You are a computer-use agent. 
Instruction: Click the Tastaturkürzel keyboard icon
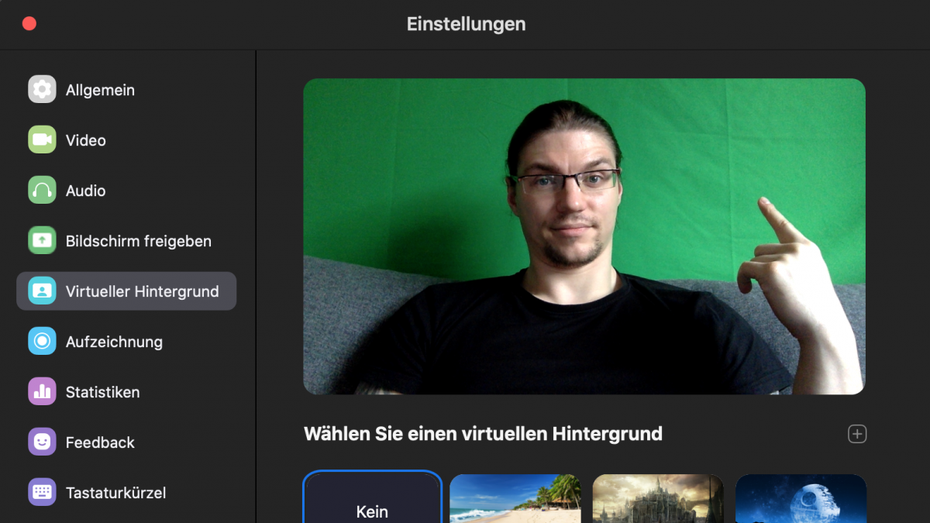[x=42, y=492]
